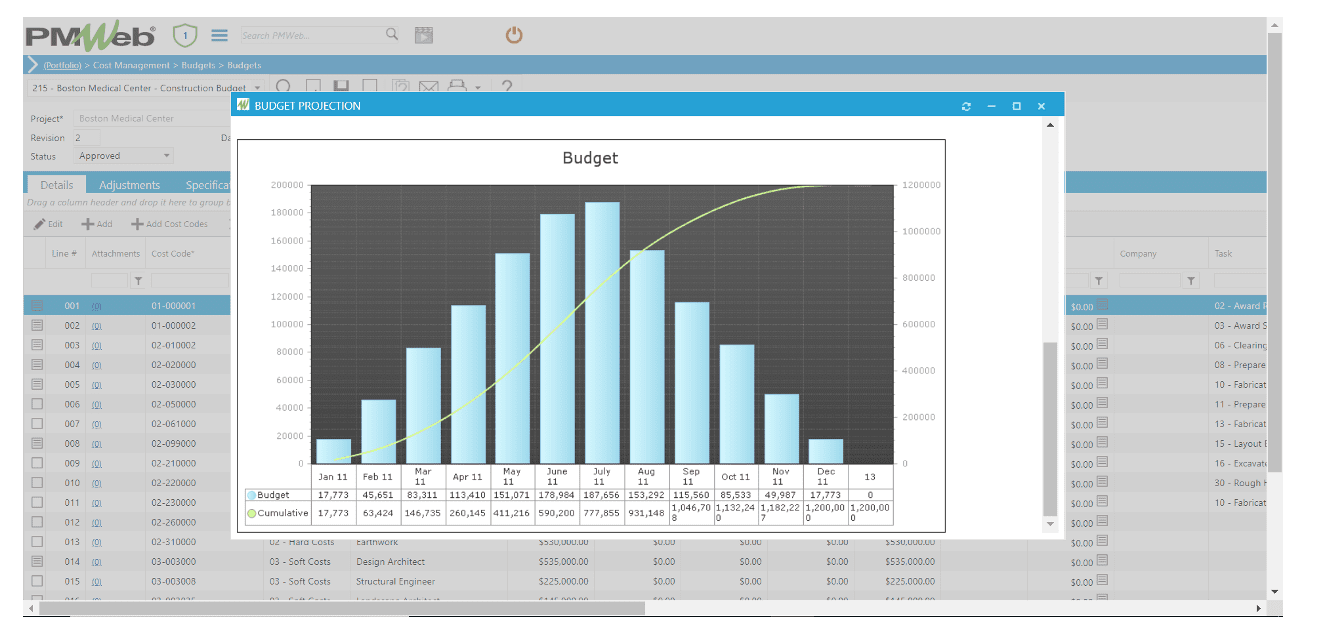
Task: Click page scrollbar up arrow
Action: pyautogui.click(x=1275, y=24)
